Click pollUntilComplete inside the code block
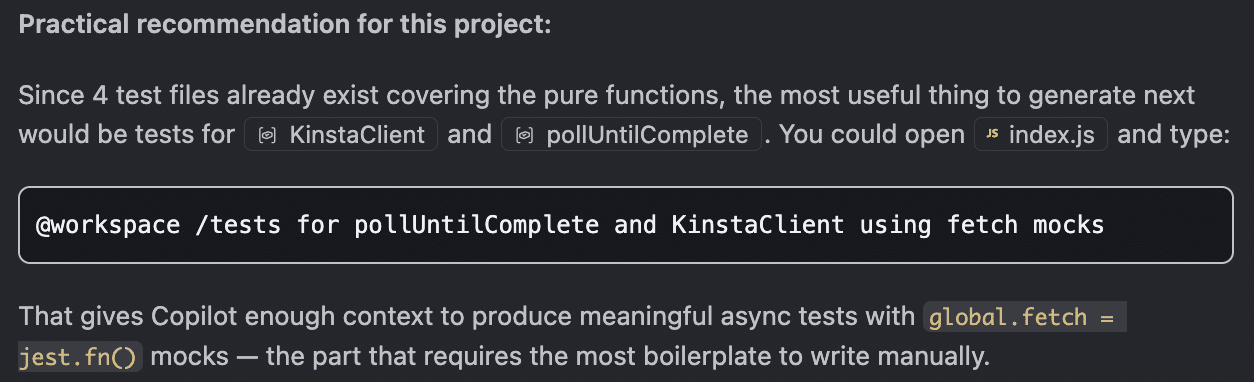 pos(476,225)
